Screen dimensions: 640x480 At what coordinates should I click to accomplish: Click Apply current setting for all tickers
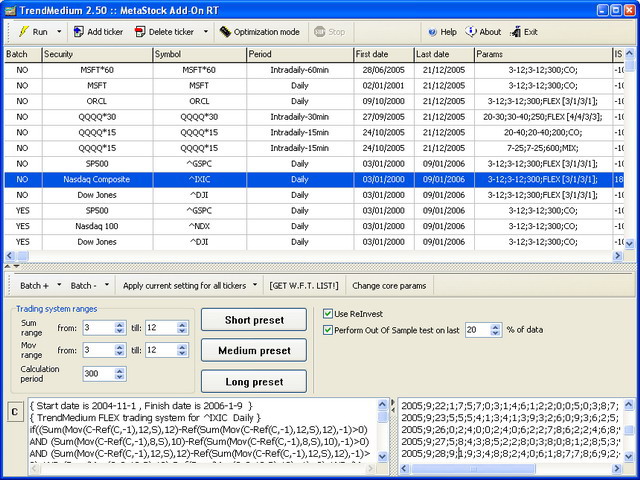[184, 286]
